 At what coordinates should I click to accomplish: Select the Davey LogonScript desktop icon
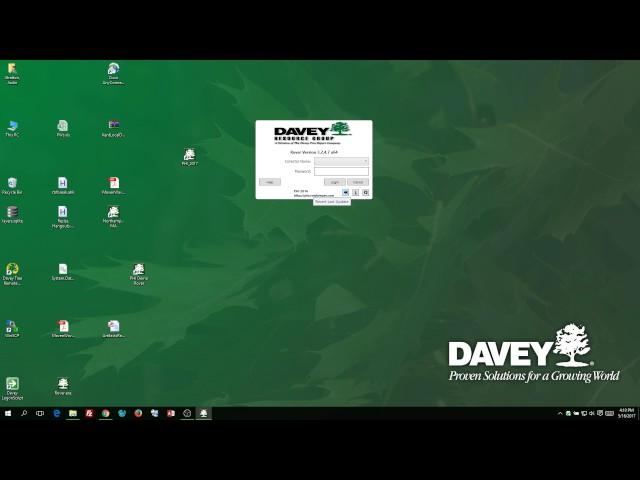coord(12,385)
